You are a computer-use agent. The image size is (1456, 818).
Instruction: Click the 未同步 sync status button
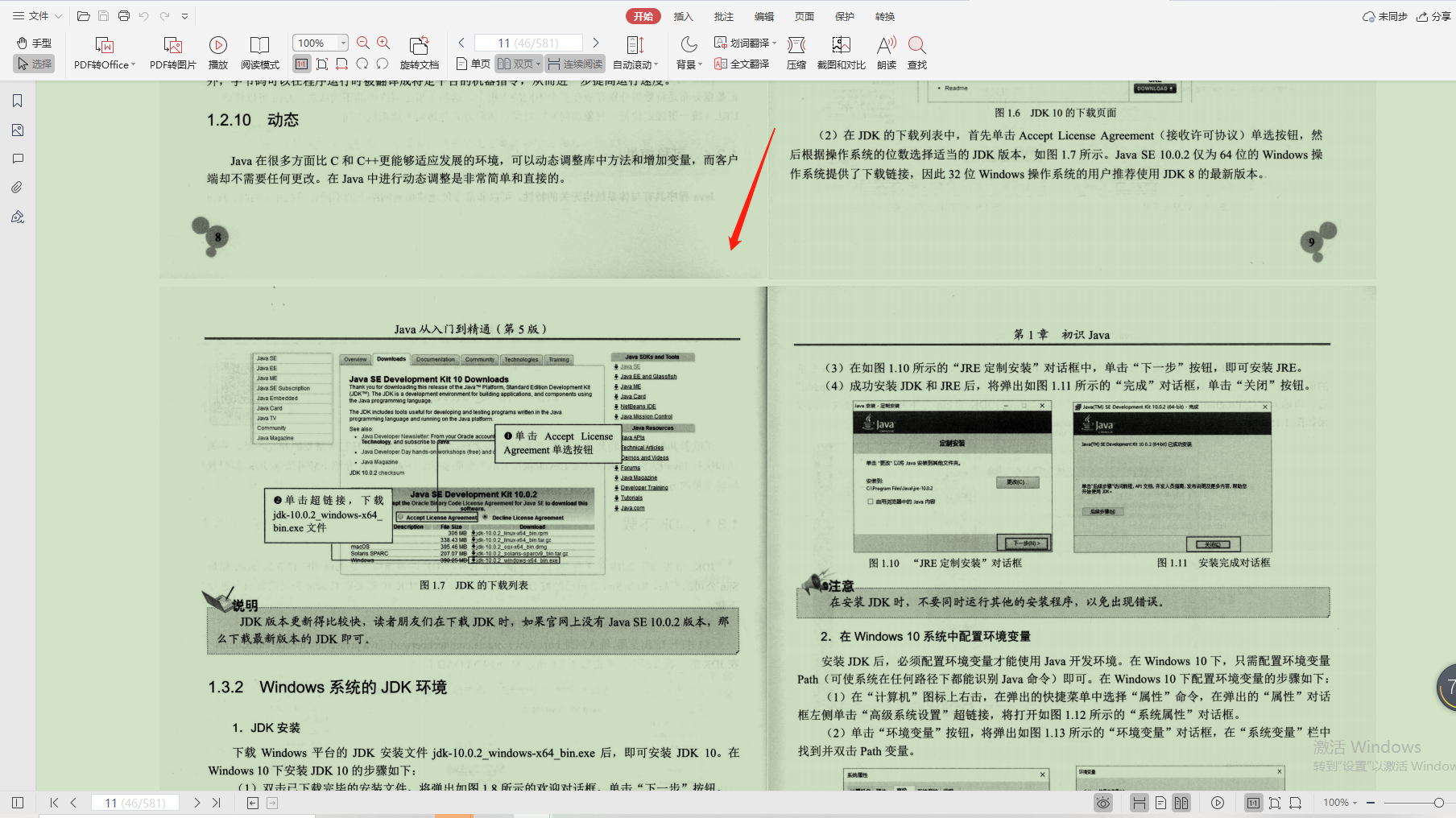tap(1384, 16)
